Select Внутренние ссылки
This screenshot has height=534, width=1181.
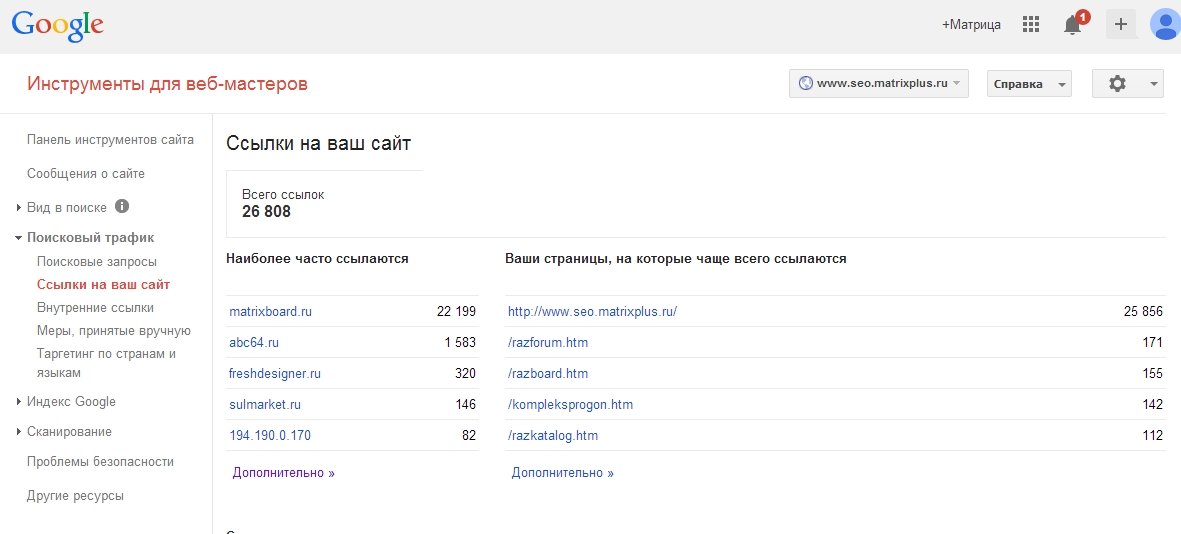coord(96,307)
